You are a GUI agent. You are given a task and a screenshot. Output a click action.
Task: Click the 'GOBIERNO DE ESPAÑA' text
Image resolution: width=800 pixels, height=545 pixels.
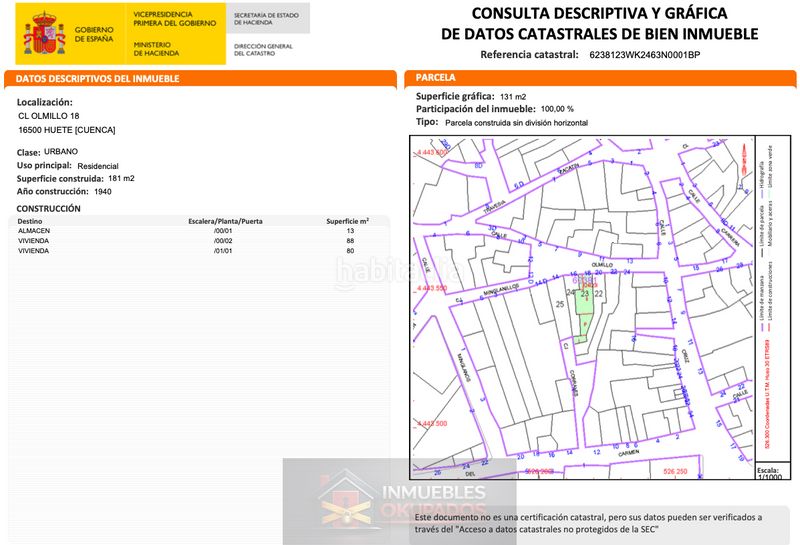94,34
